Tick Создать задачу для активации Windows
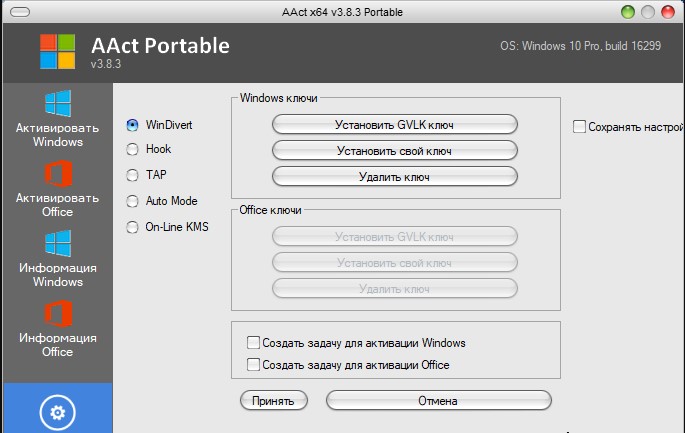 [254, 343]
